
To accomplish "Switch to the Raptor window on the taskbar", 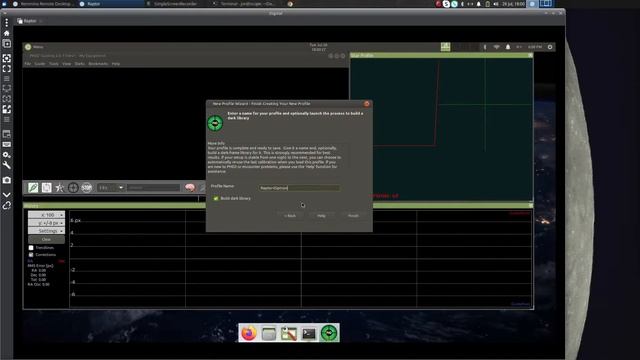I will (110, 4).
